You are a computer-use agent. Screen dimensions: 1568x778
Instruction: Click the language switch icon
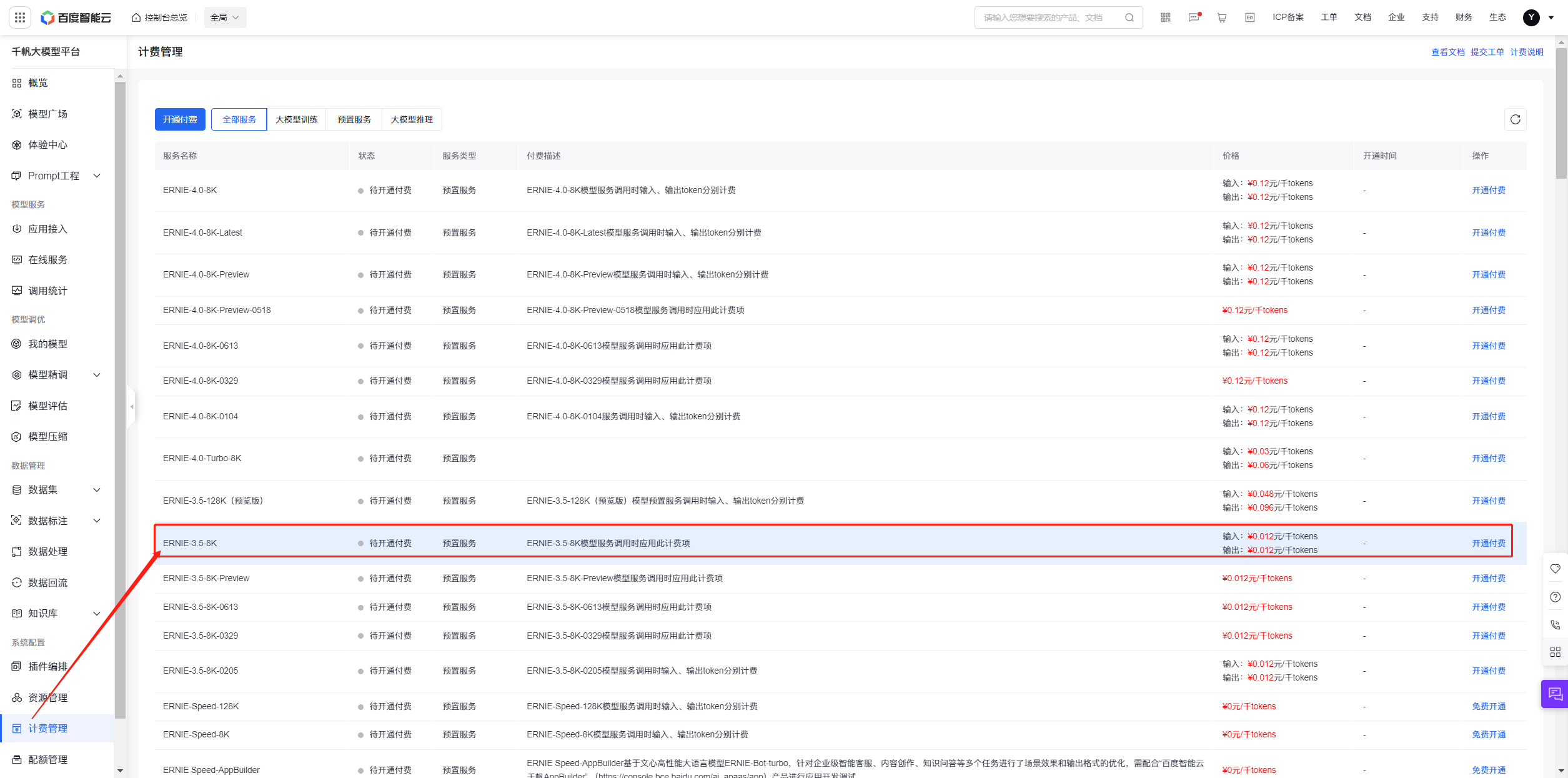pos(1250,17)
